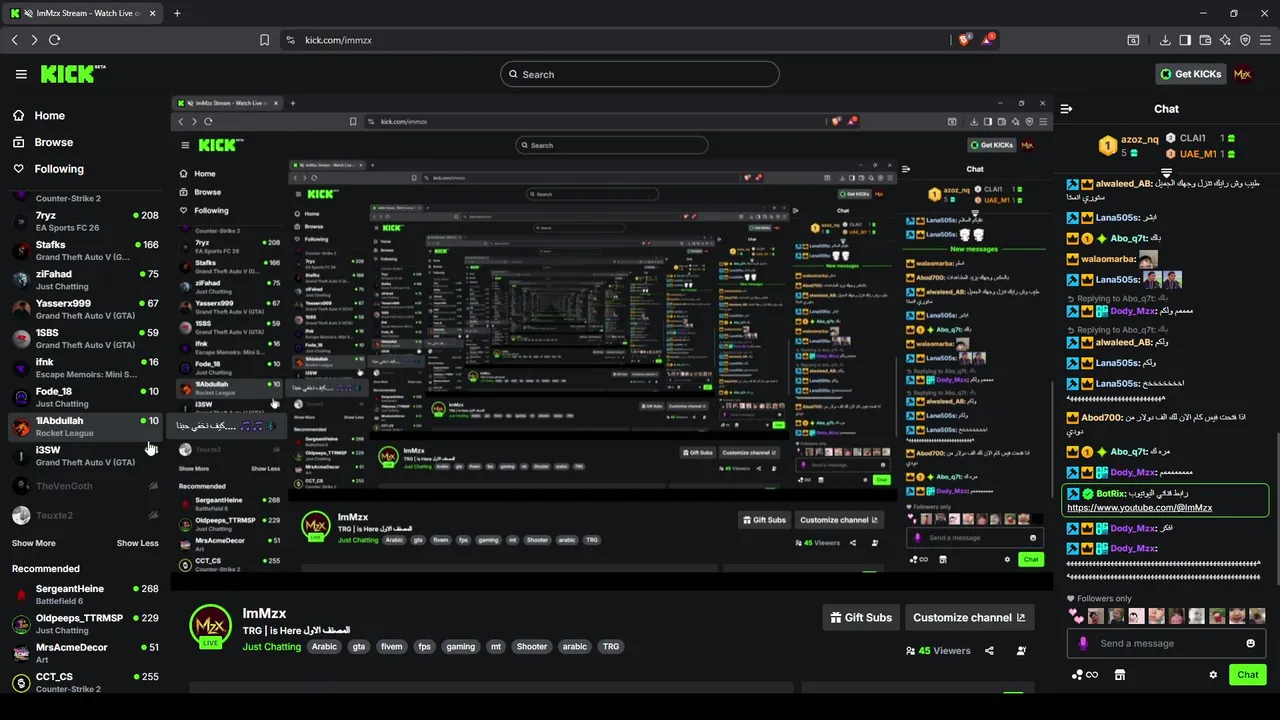Viewport: 1280px width, 720px height.
Task: Click username Abod700 in chat
Action: point(1102,418)
